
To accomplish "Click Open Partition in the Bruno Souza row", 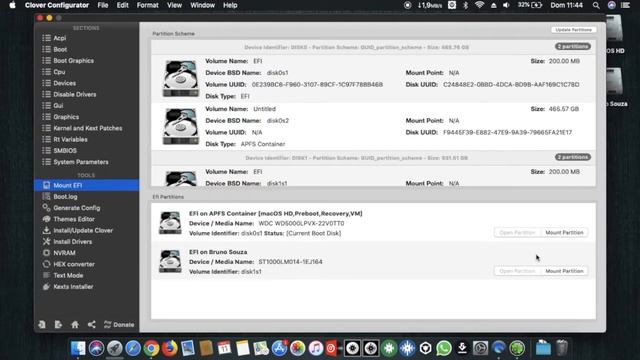I will pyautogui.click(x=517, y=271).
